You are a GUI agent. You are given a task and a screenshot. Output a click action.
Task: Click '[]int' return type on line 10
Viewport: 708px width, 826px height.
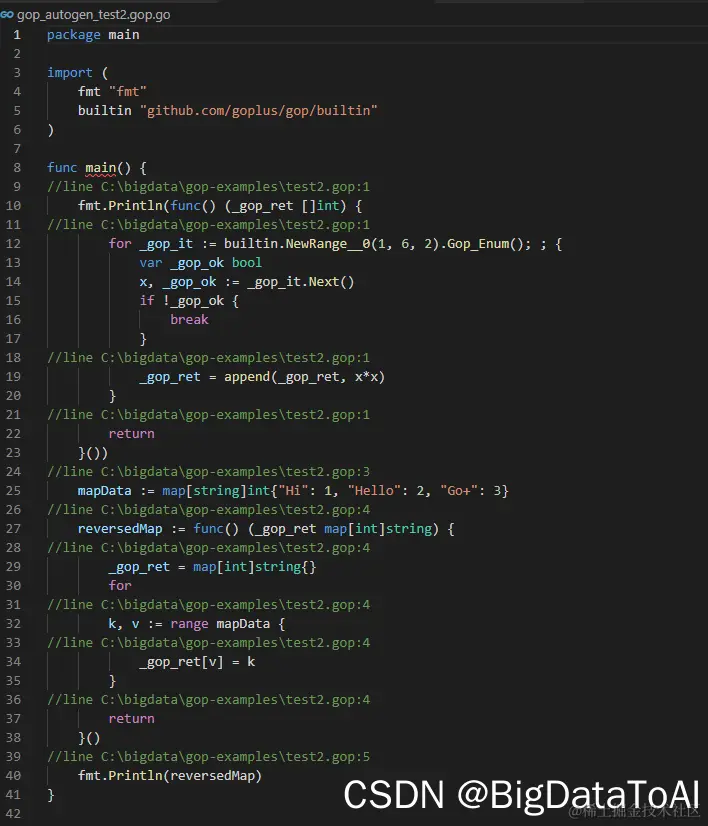coord(321,206)
